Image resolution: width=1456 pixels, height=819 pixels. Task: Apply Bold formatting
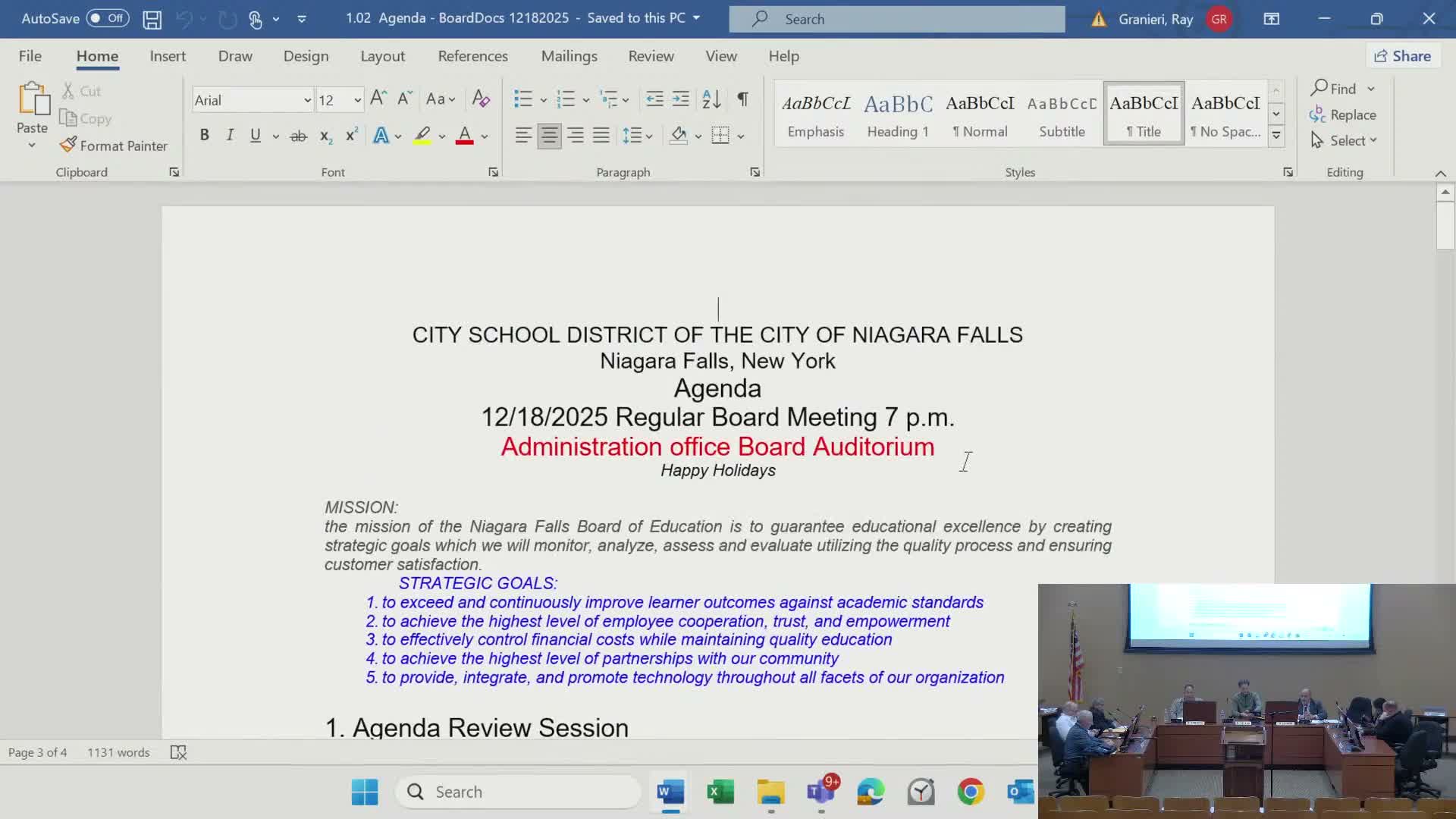(204, 135)
